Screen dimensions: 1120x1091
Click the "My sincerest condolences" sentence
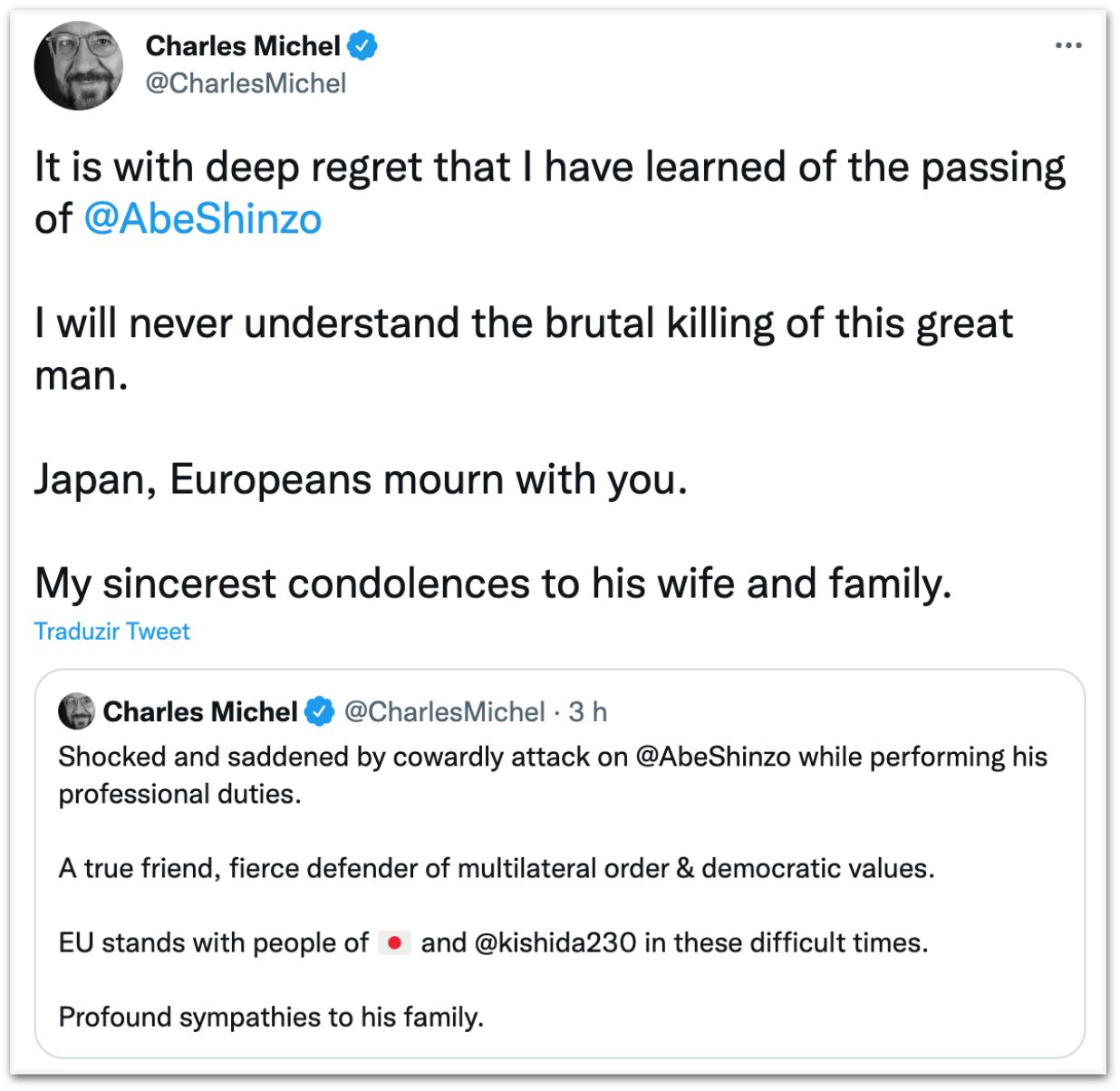pos(493,584)
